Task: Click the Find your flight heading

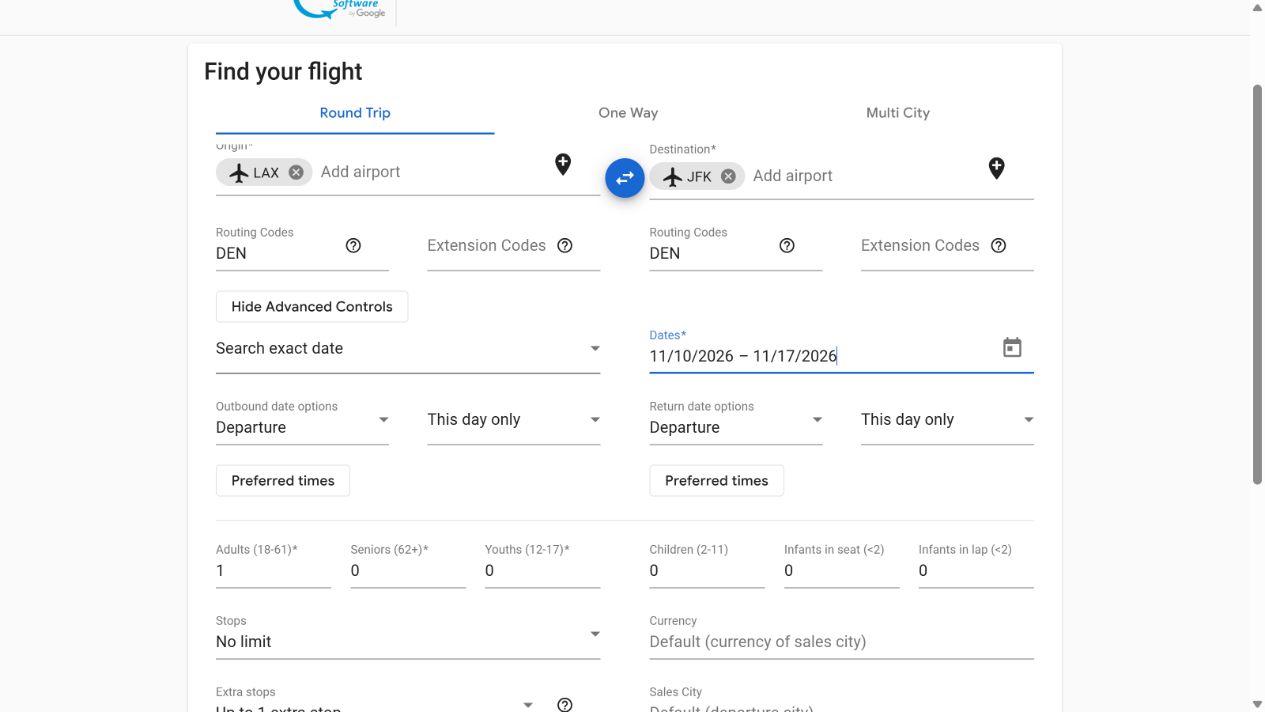Action: 283,72
